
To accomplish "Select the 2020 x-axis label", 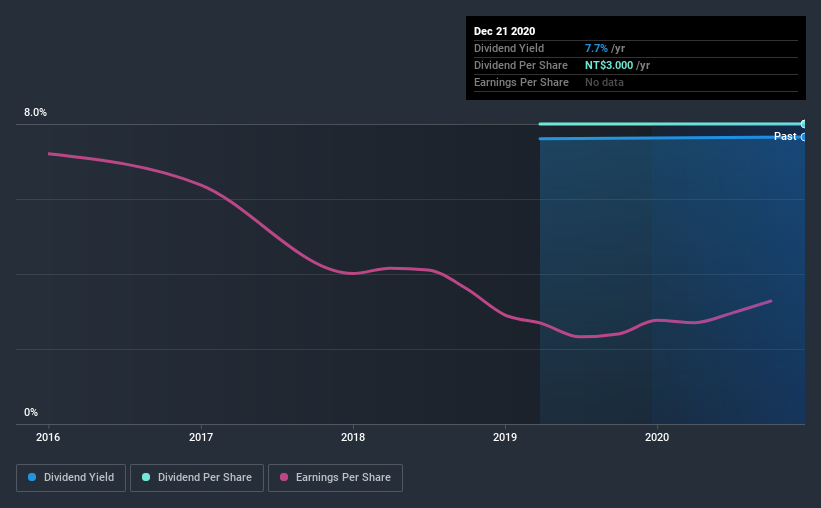I will [657, 437].
